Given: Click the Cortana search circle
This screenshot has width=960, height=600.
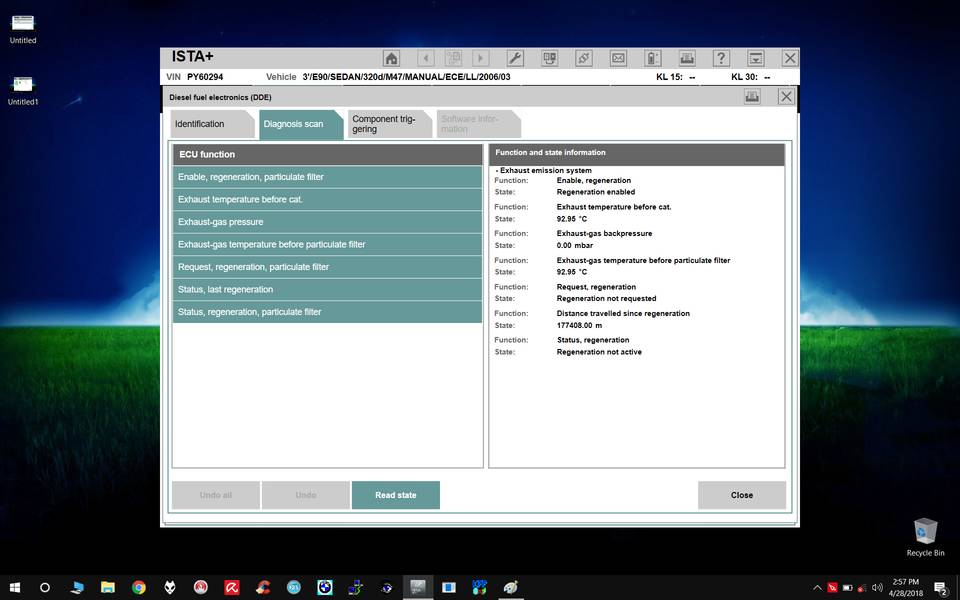Looking at the screenshot, I should pos(45,588).
